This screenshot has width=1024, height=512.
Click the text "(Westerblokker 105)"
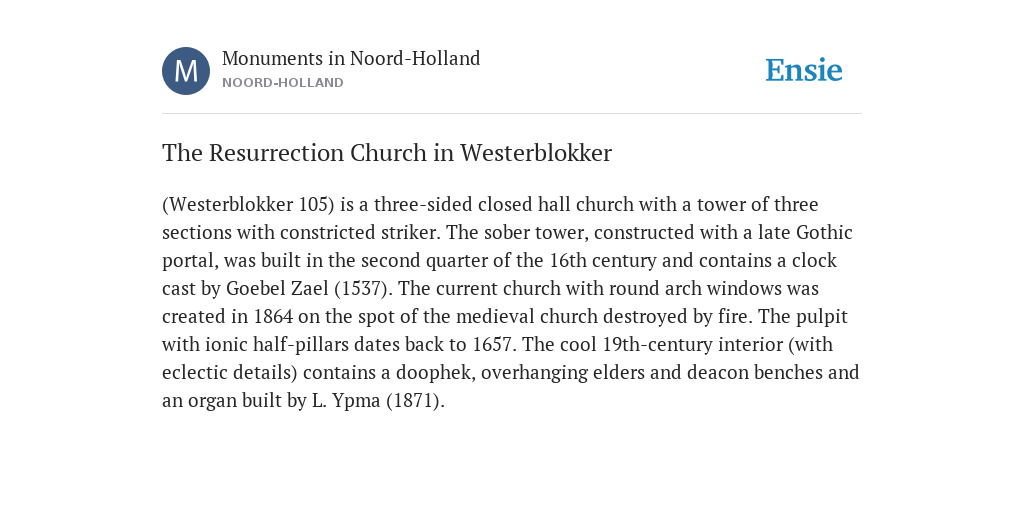tap(248, 204)
